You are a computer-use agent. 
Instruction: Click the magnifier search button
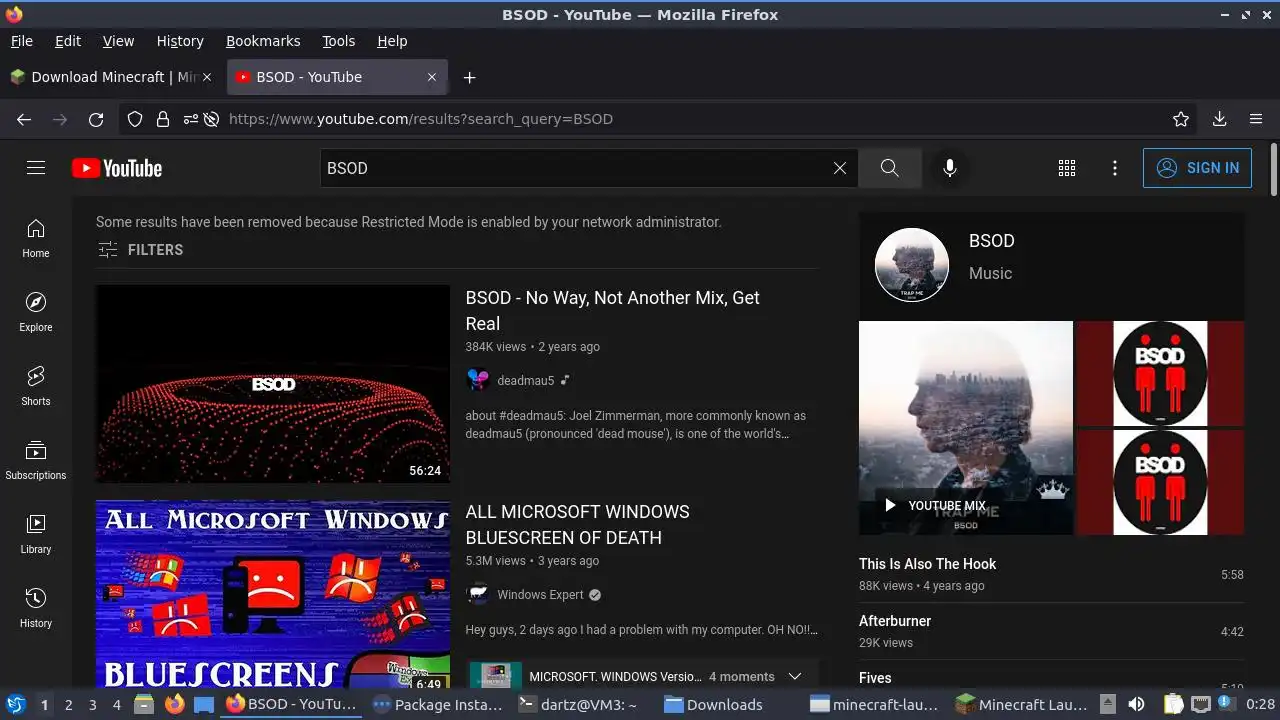(x=889, y=168)
